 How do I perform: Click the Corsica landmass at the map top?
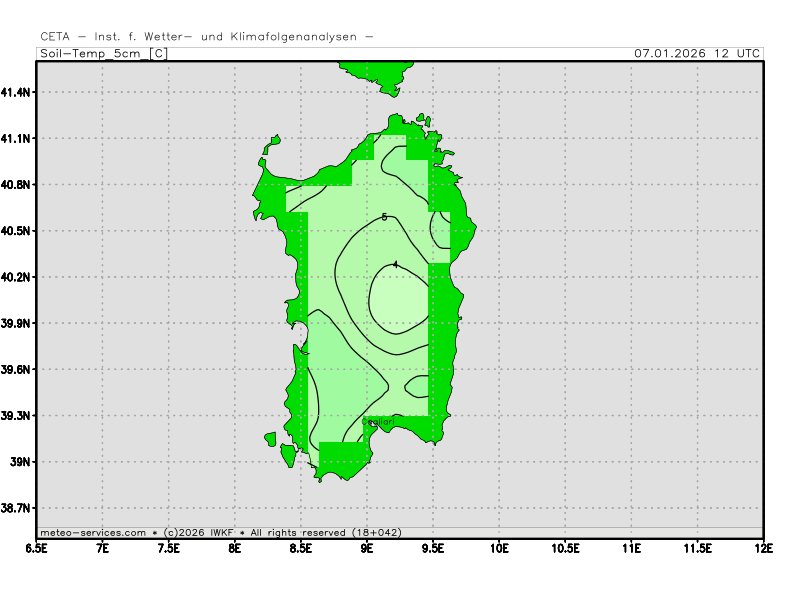click(377, 74)
